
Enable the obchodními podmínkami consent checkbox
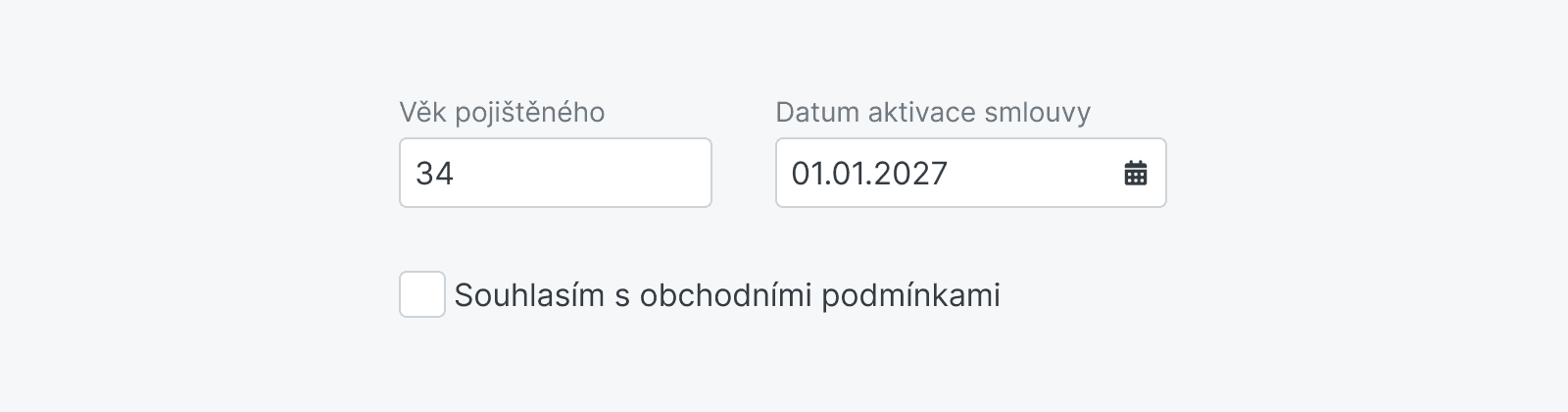(x=422, y=294)
